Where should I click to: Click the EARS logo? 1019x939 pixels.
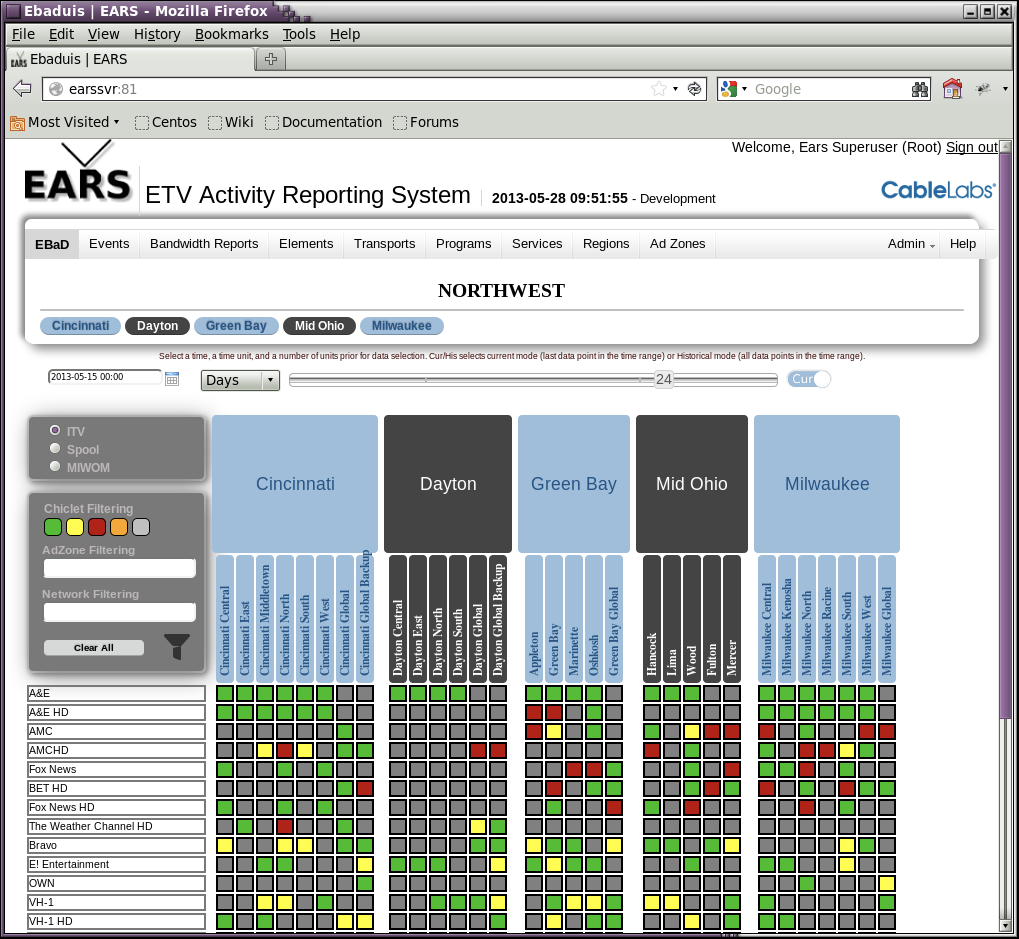[x=77, y=173]
